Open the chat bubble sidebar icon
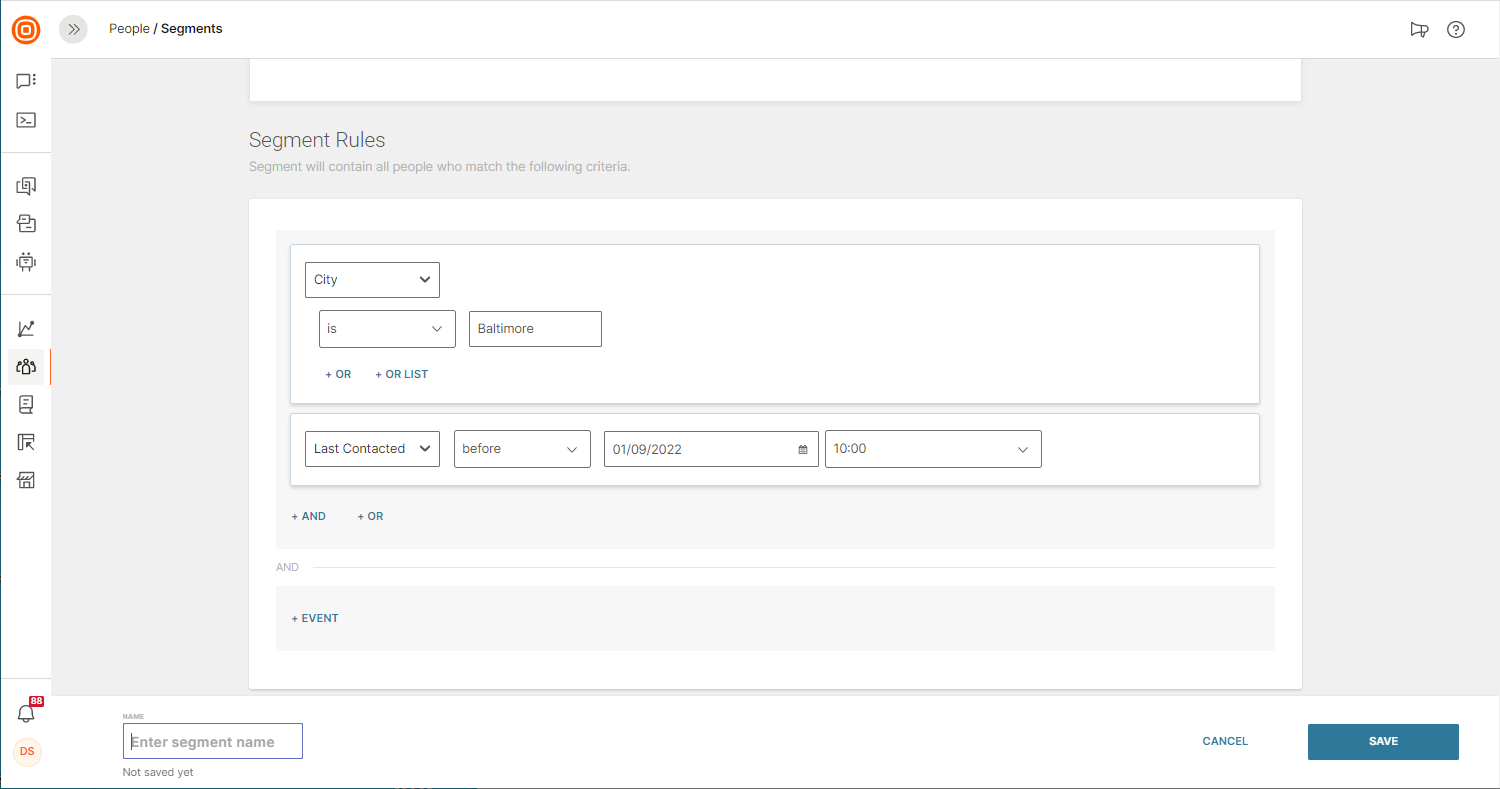Image resolution: width=1500 pixels, height=789 pixels. 26,81
